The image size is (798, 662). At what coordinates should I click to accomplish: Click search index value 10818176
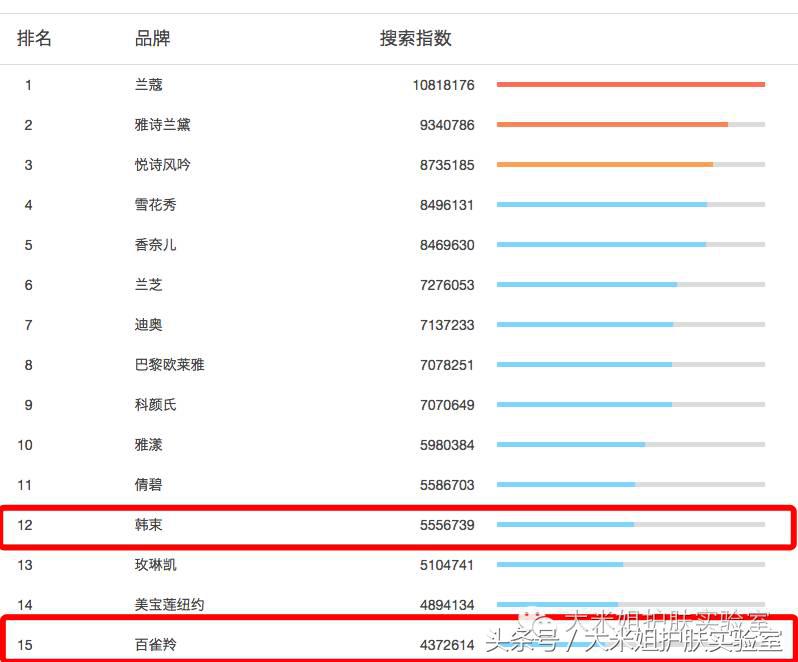[x=443, y=85]
